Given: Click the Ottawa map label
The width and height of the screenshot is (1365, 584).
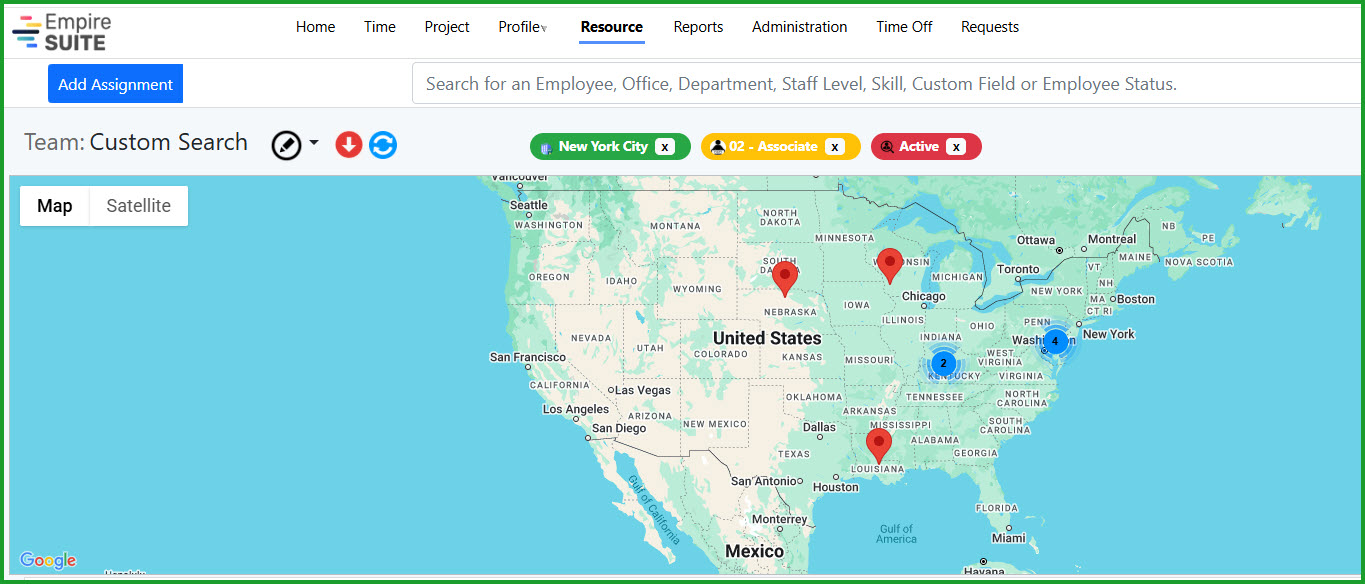Looking at the screenshot, I should click(x=1036, y=240).
